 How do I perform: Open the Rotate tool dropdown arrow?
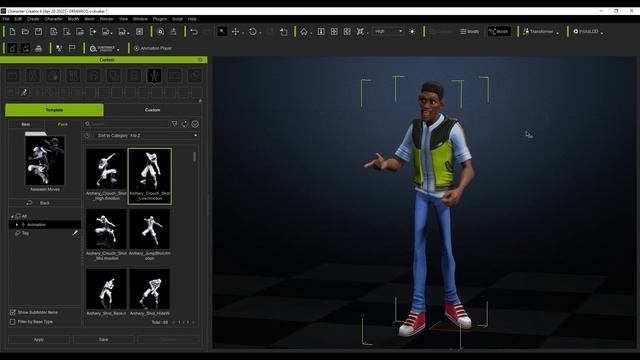click(x=260, y=33)
